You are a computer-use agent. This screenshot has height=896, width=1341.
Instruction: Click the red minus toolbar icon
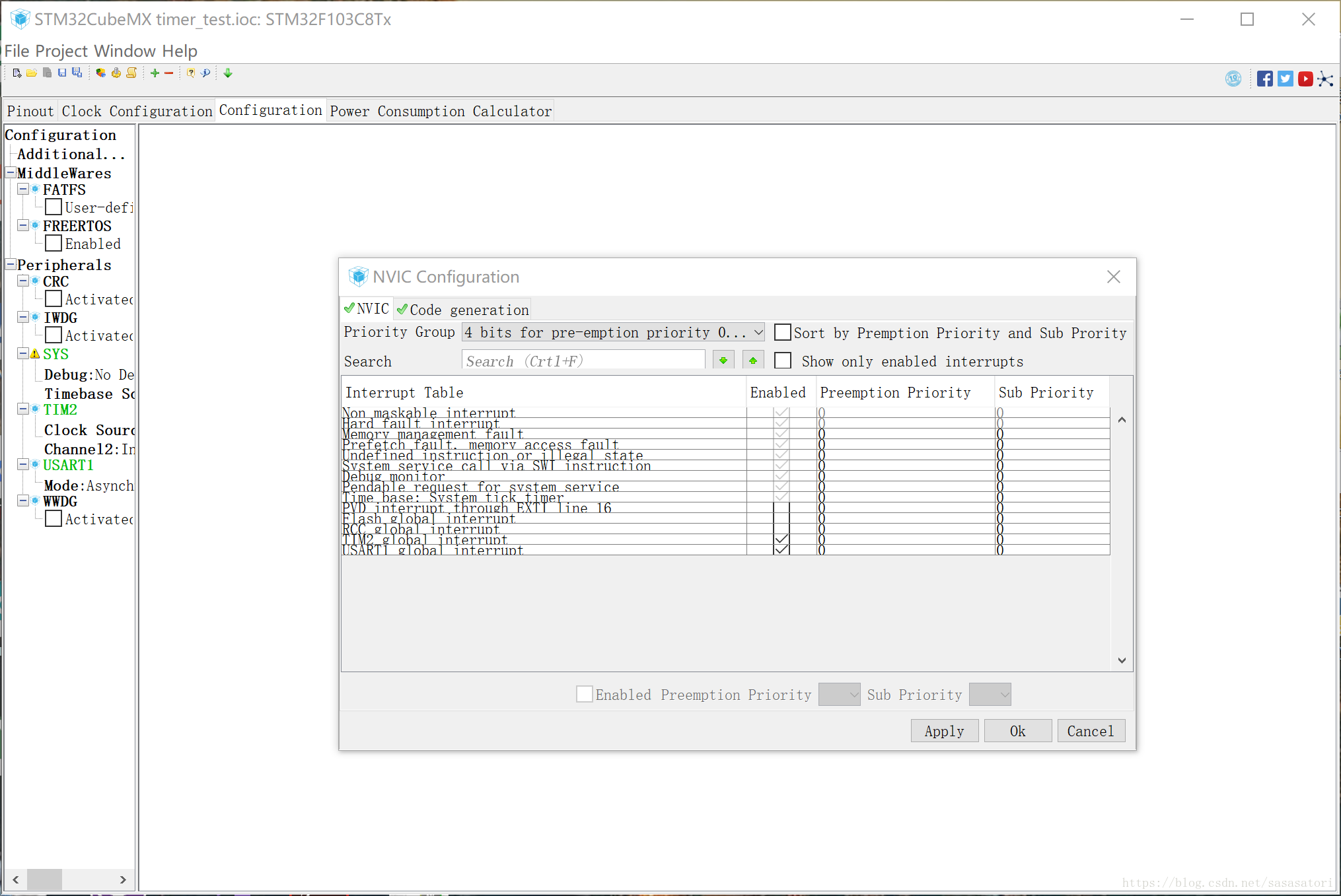click(x=169, y=73)
